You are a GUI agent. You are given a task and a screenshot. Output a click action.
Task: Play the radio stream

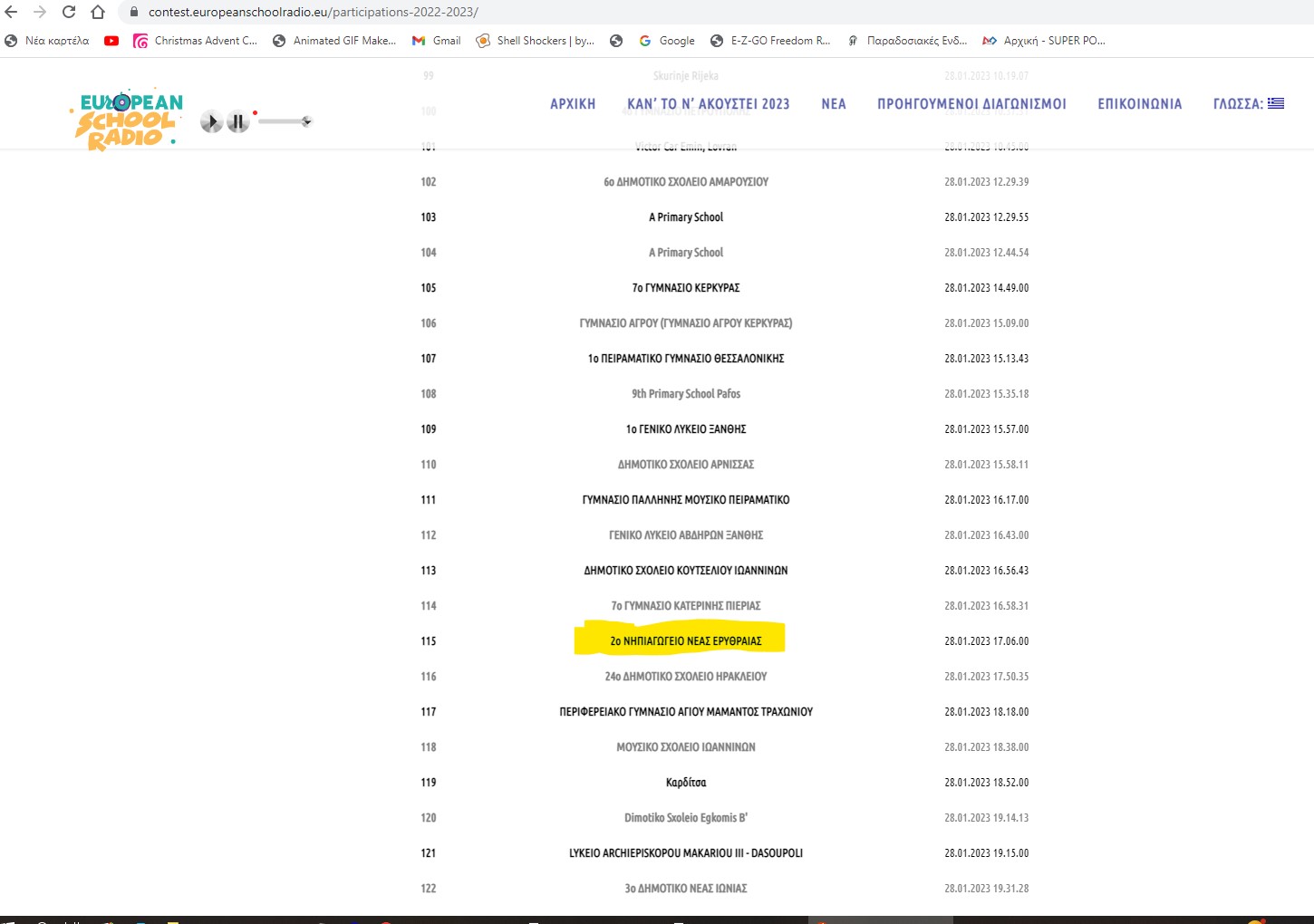pos(211,121)
